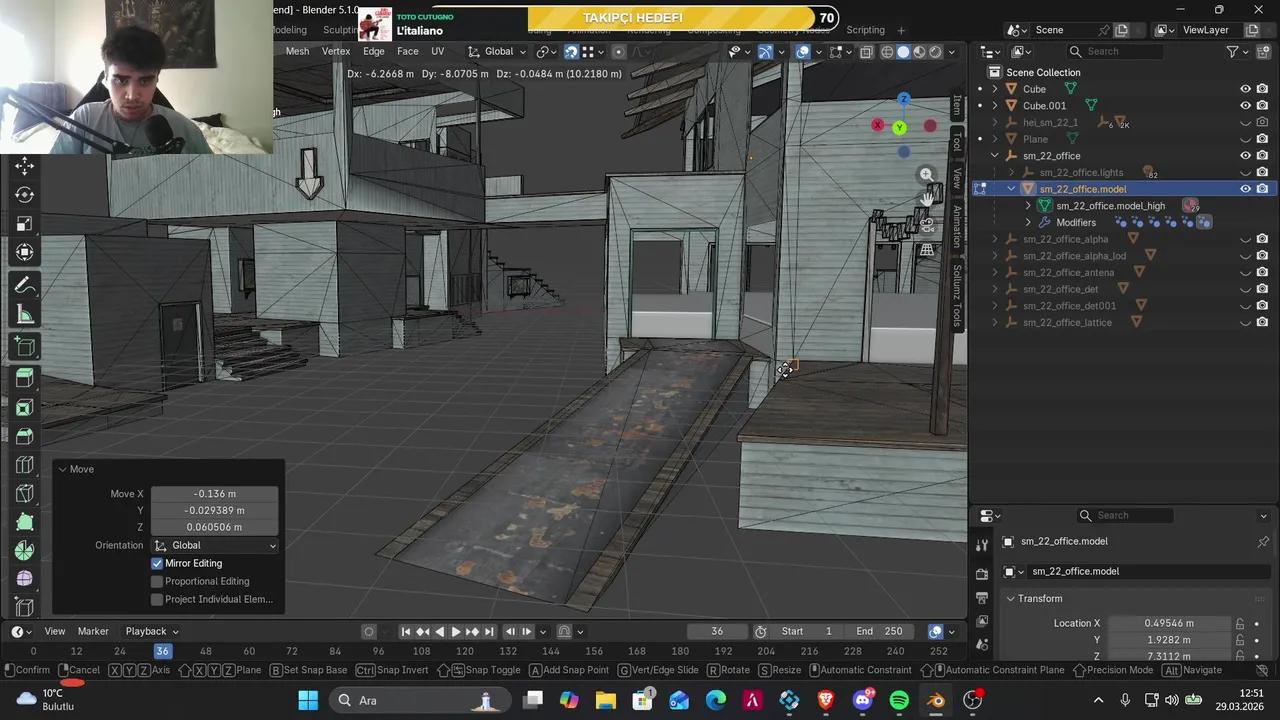Select the Rotate tool in the left toolbar
The image size is (1280, 720).
(25, 195)
